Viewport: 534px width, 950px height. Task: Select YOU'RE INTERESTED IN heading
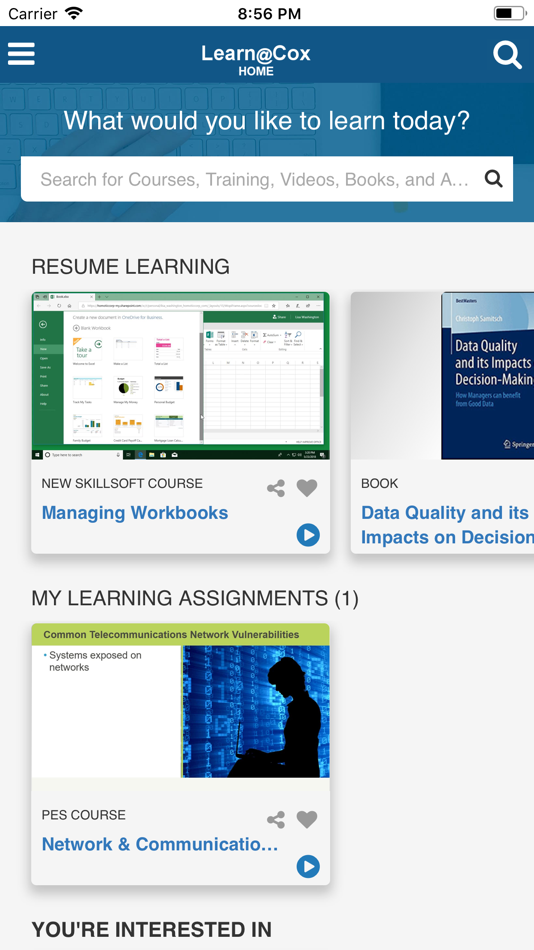(152, 929)
